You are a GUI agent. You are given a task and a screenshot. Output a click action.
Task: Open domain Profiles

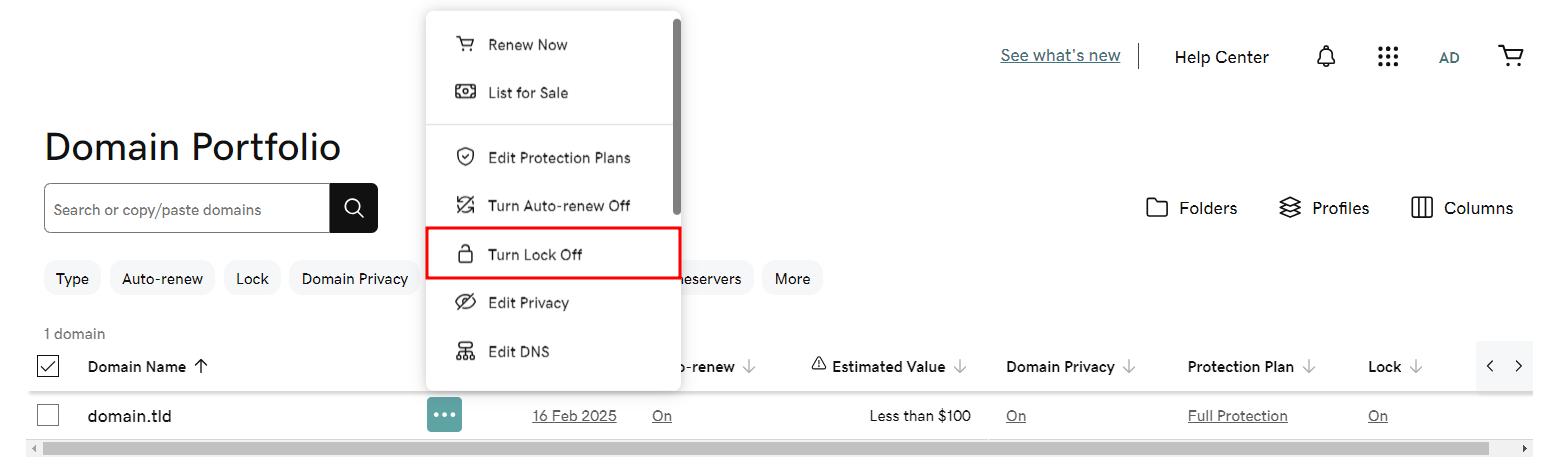[1324, 208]
